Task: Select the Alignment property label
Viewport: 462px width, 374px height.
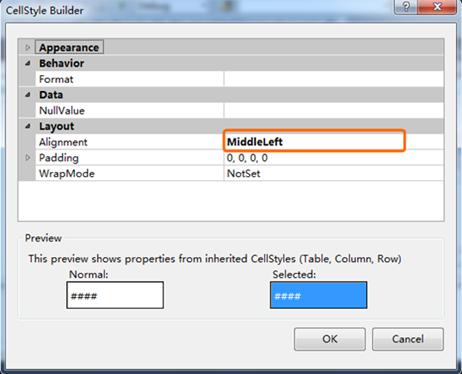Action: [x=63, y=142]
